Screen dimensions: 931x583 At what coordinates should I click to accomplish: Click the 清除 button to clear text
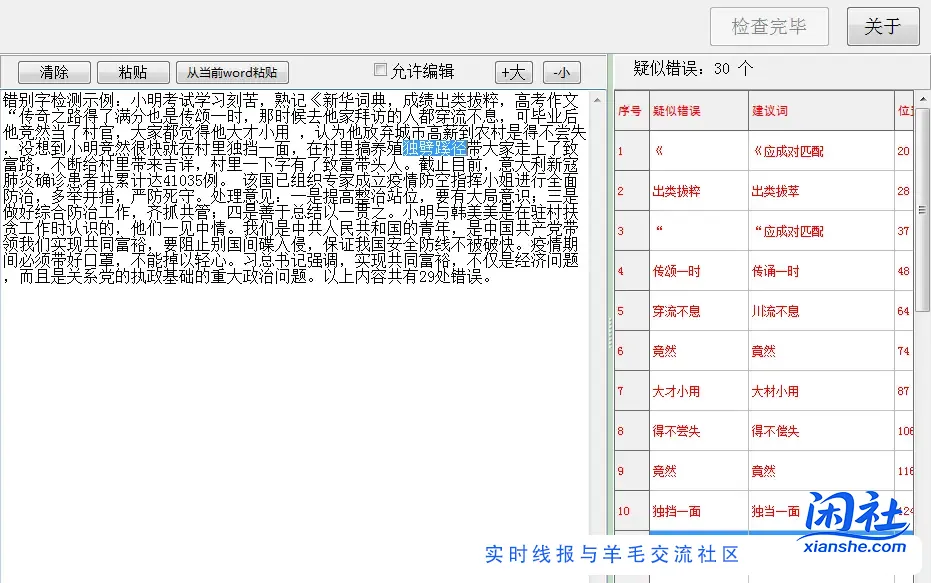53,72
